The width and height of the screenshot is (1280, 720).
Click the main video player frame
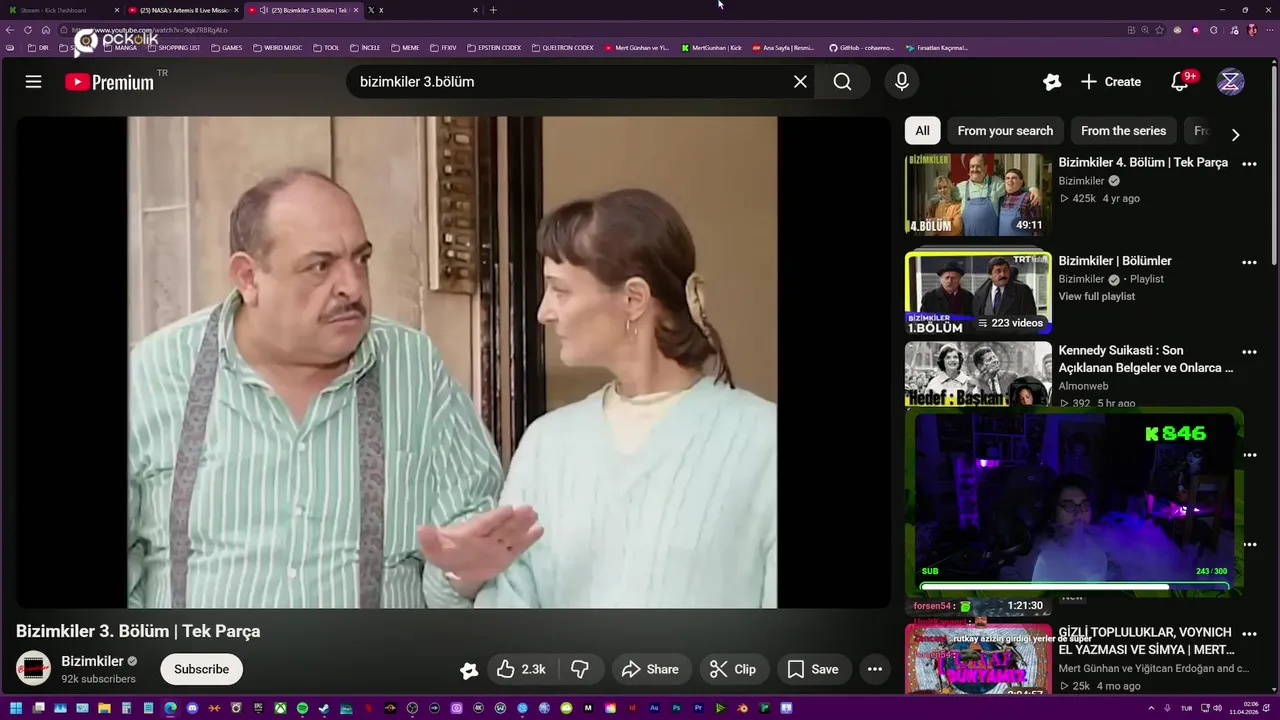452,362
